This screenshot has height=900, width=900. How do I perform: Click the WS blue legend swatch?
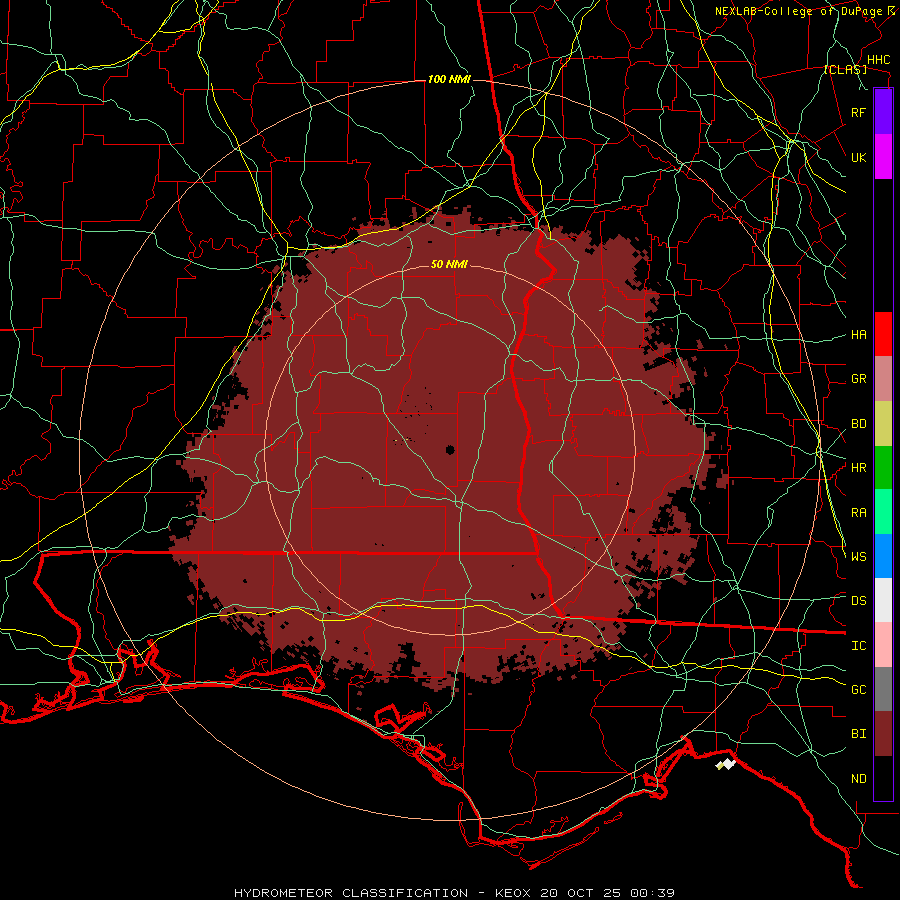pos(883,556)
